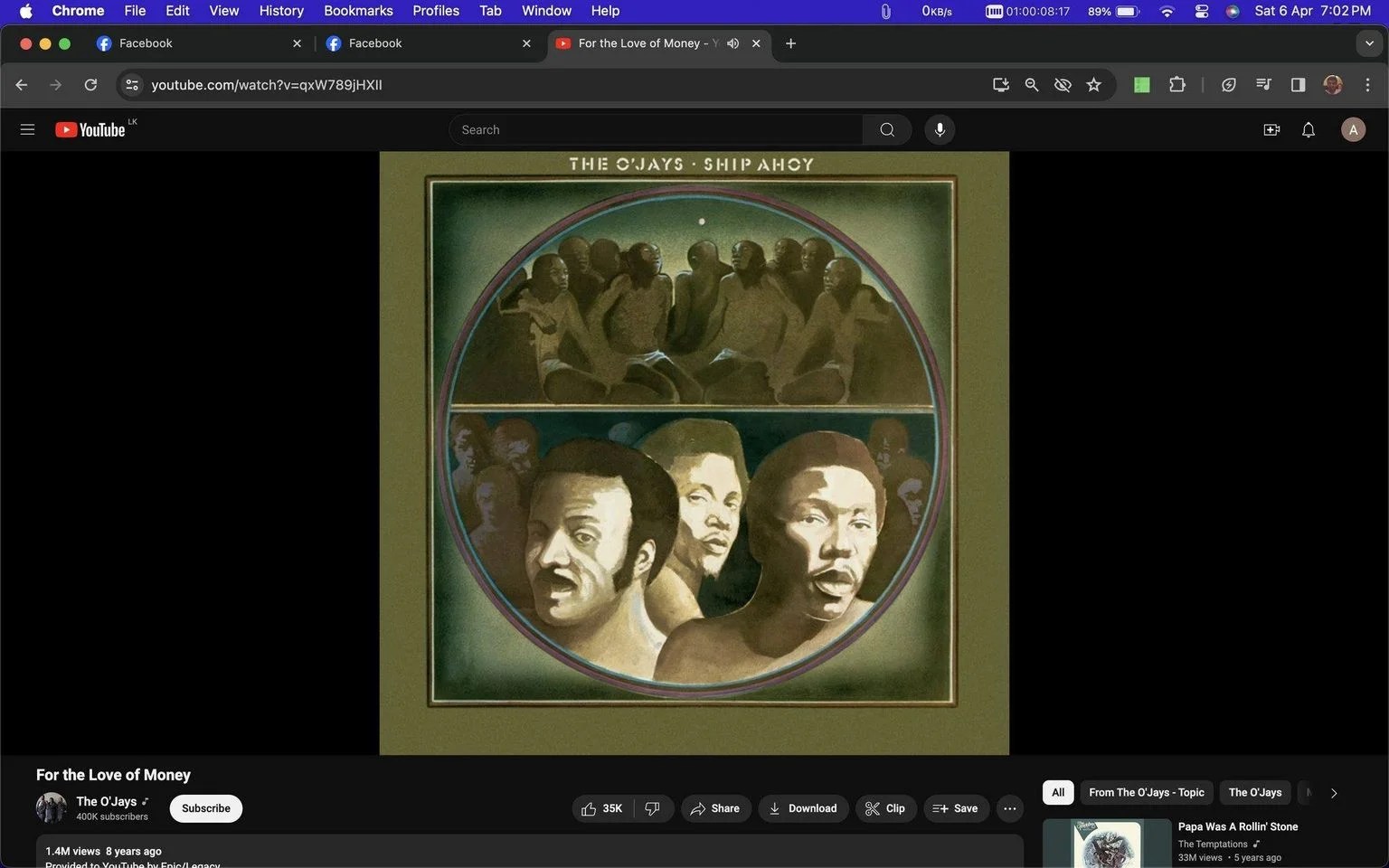This screenshot has width=1389, height=868.
Task: View site information icon beside URL
Action: [132, 84]
